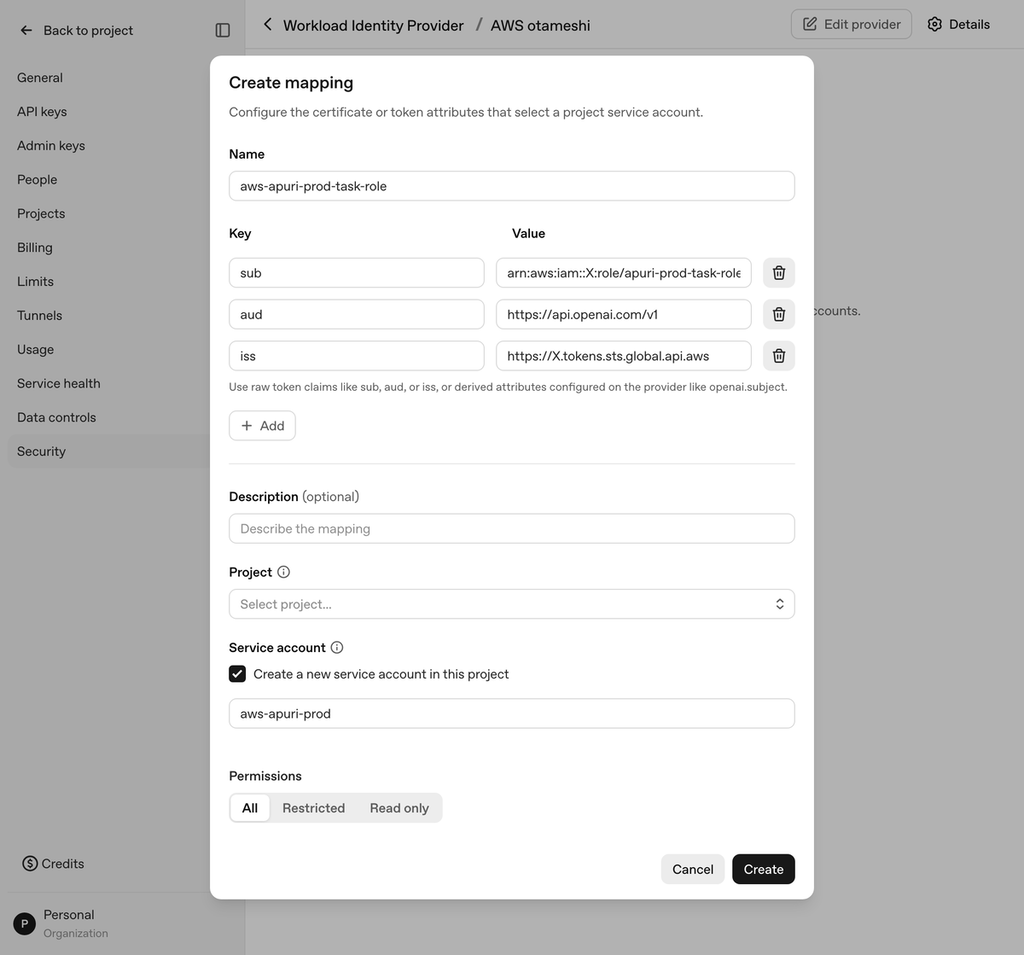
Task: Open the Select project dropdown
Action: (511, 604)
